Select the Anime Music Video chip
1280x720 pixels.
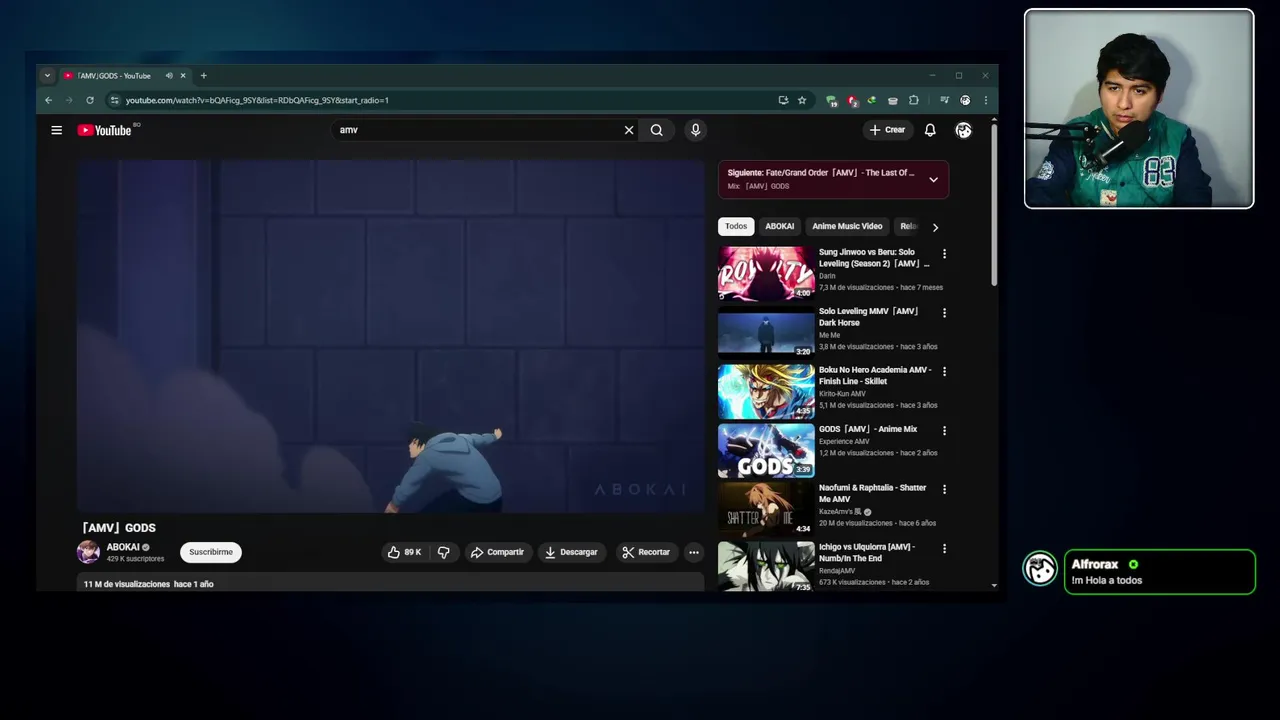(847, 227)
